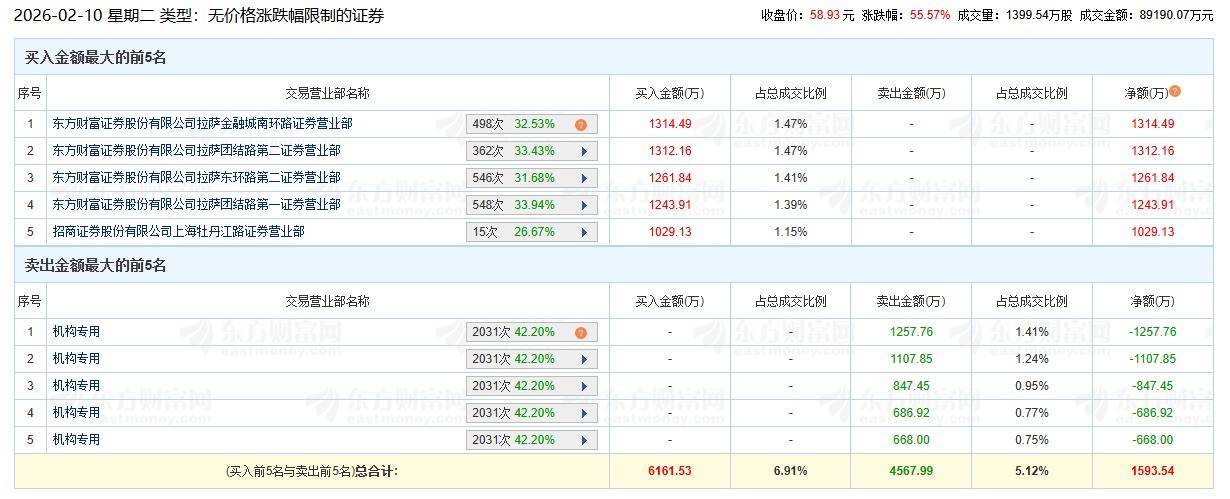Open 东方财富证券拉萨团结路第一证券营业部 link
Screen dimensions: 1230x499
tap(196, 204)
